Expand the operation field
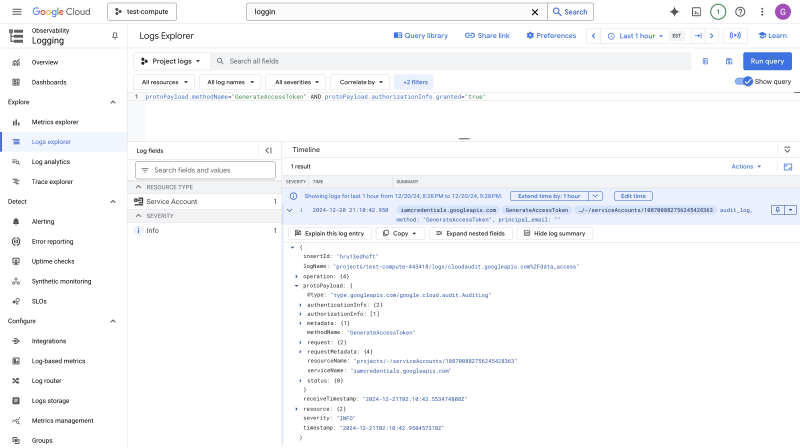The width and height of the screenshot is (800, 448). tap(296, 277)
